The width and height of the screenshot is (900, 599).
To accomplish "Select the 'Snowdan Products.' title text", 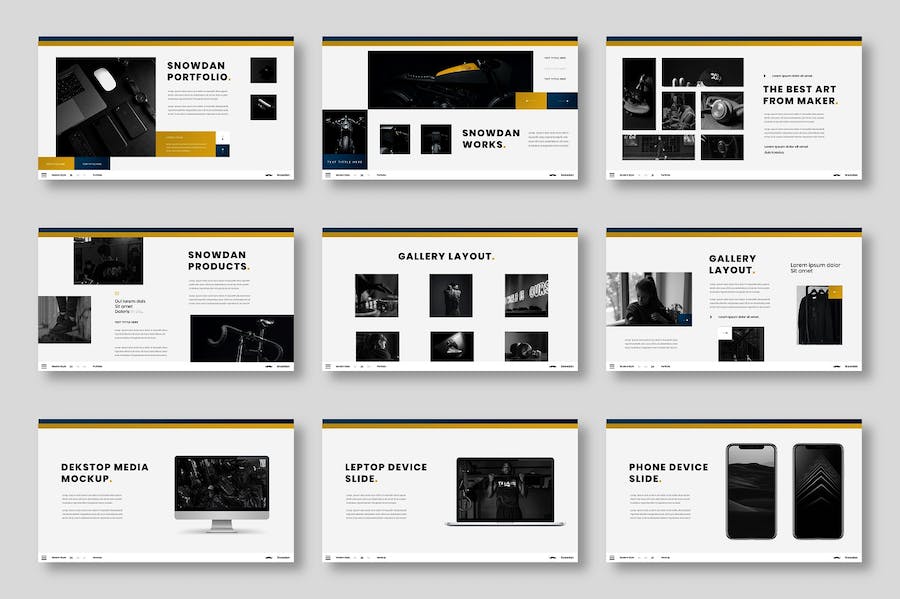I will tap(218, 260).
